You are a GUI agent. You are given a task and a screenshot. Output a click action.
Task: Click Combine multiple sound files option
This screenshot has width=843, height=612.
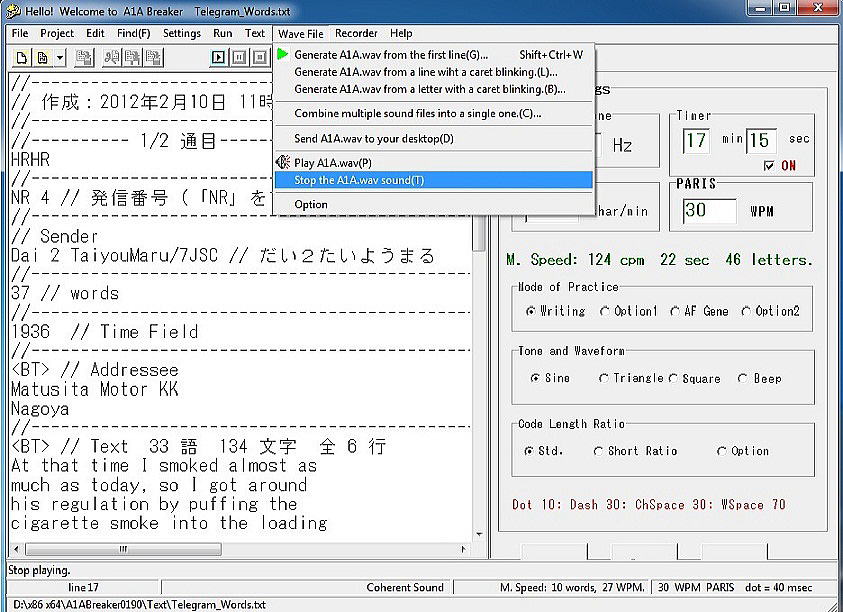coord(417,113)
